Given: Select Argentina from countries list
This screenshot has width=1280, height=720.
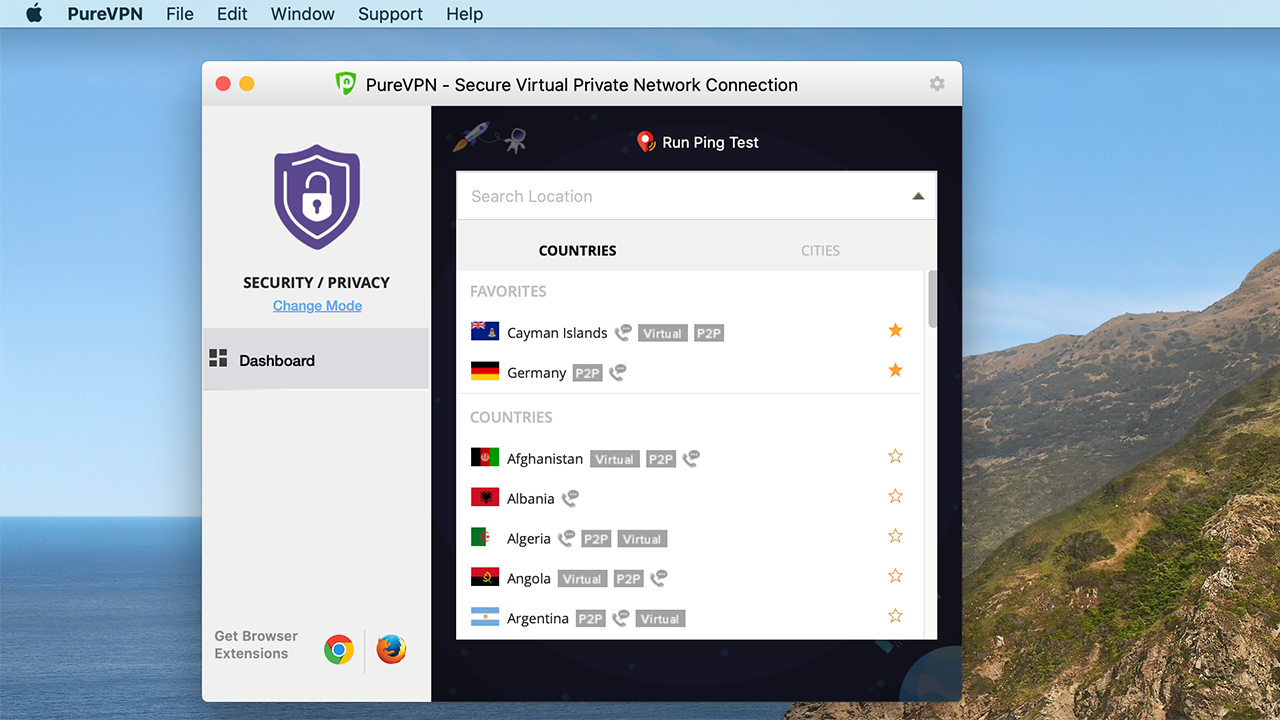Looking at the screenshot, I should [x=537, y=619].
